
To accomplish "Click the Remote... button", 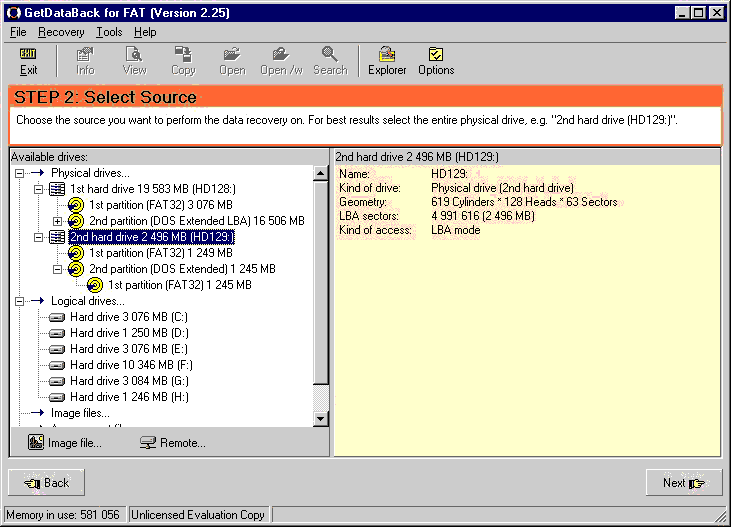I will [x=172, y=443].
